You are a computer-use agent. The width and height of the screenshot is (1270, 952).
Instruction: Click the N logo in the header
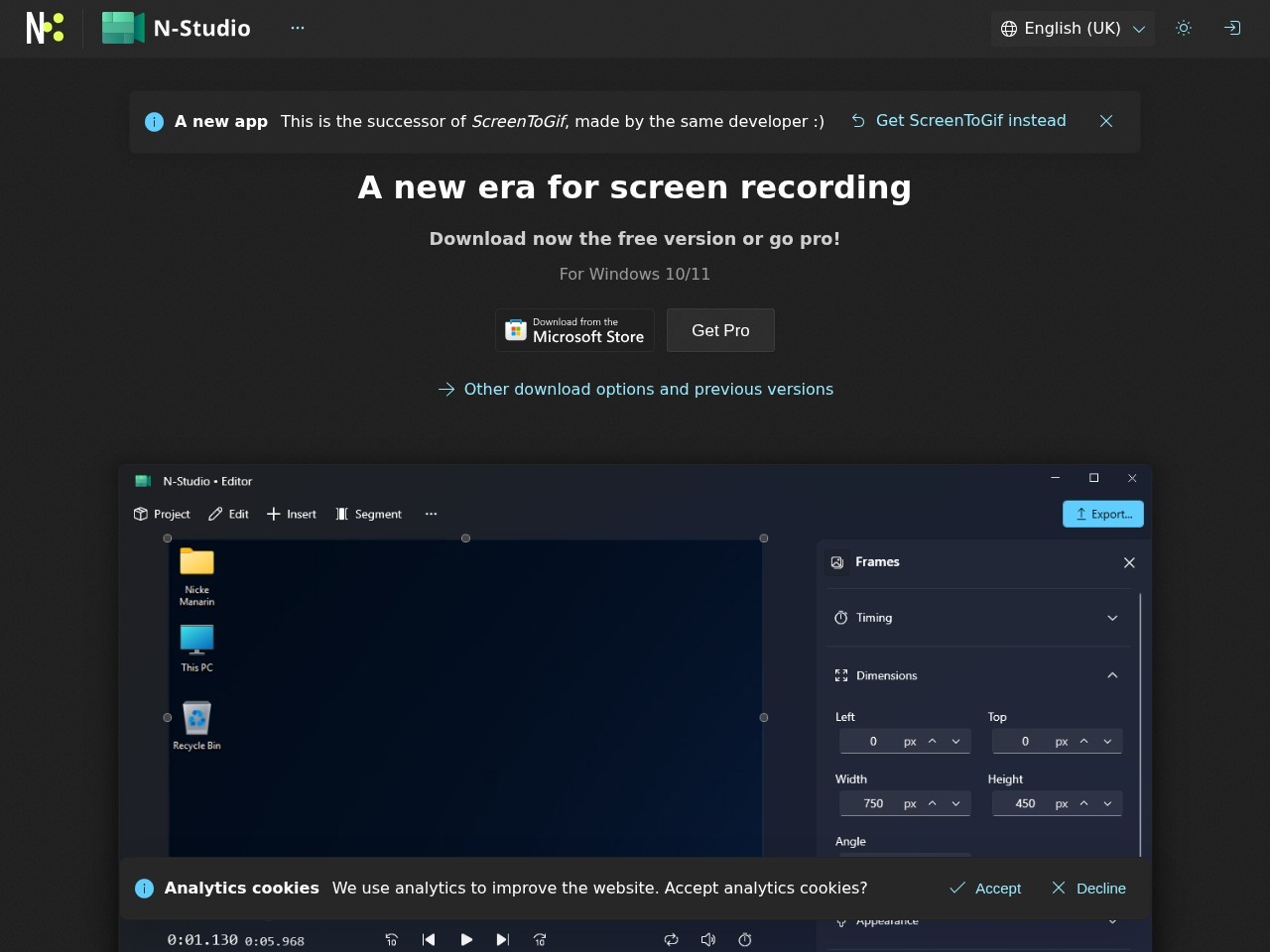click(x=45, y=28)
